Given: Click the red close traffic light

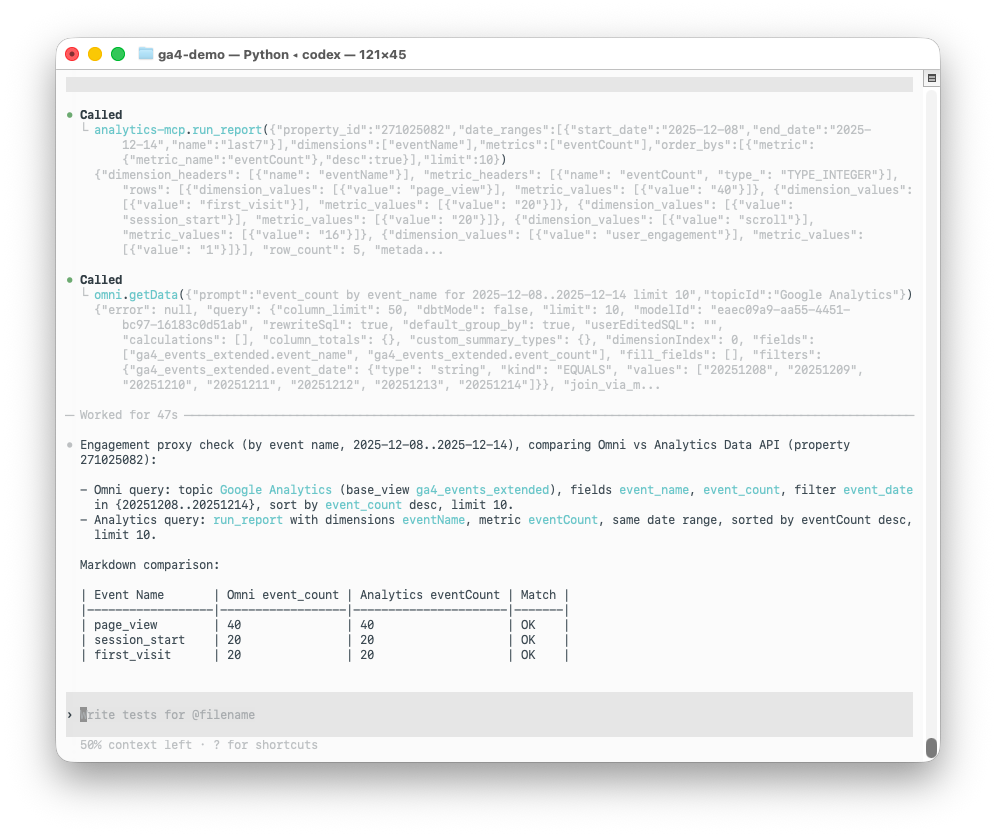Looking at the screenshot, I should coord(71,55).
